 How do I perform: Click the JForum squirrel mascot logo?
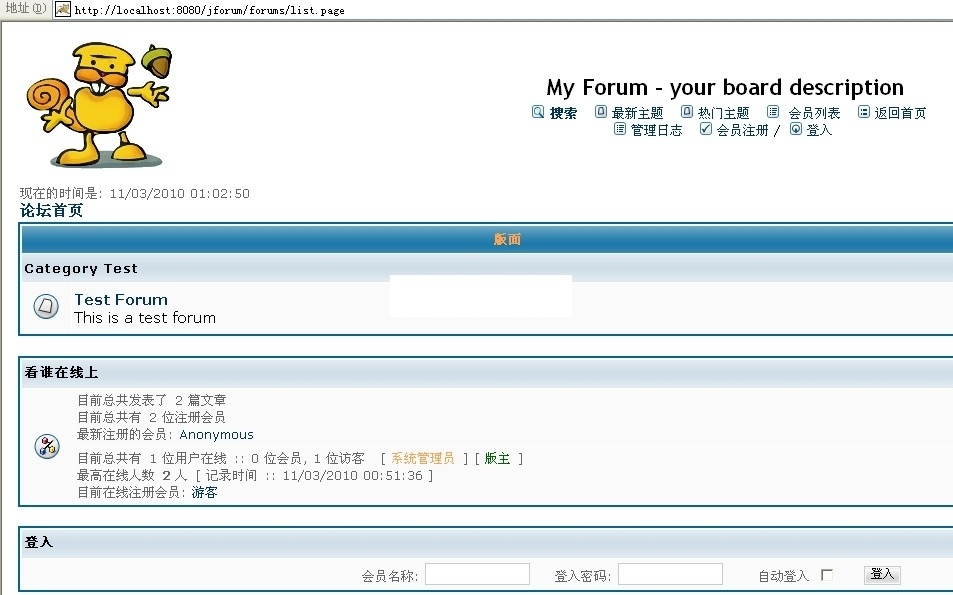click(97, 105)
